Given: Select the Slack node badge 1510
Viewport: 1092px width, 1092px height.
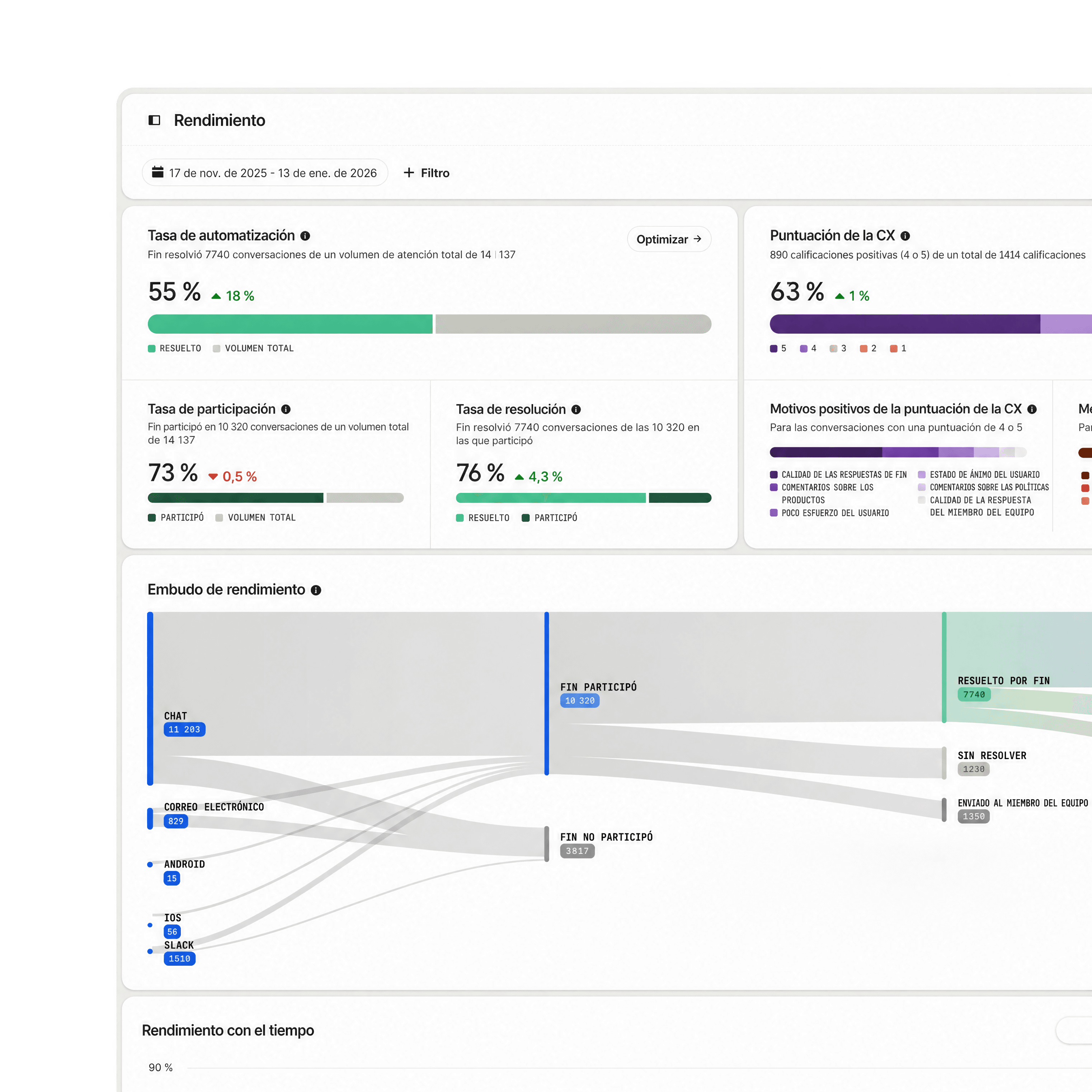Looking at the screenshot, I should click(x=180, y=959).
